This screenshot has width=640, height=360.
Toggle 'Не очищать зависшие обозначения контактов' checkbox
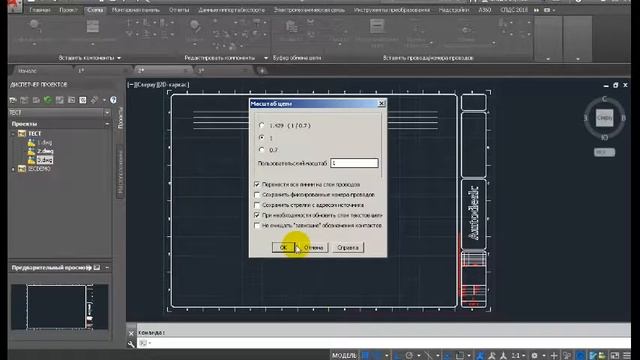(x=257, y=225)
